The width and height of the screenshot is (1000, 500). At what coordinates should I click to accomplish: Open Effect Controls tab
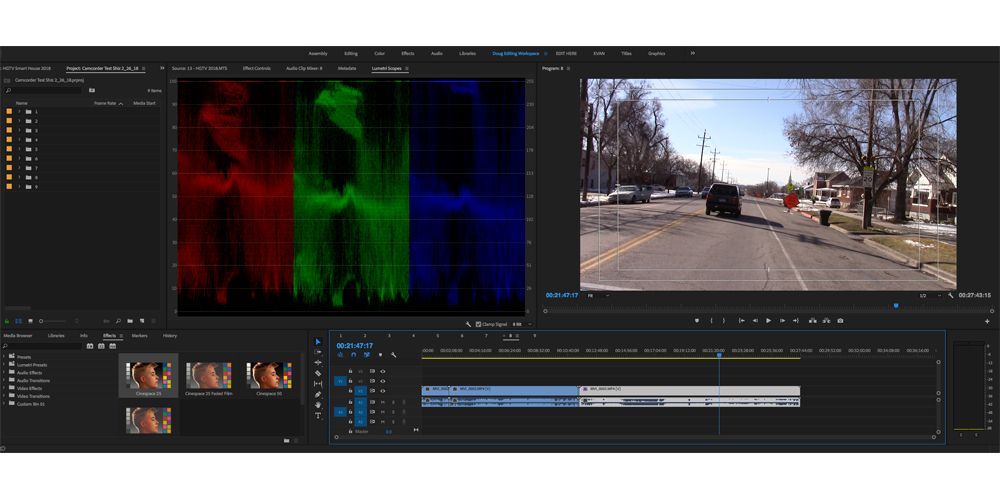click(256, 68)
